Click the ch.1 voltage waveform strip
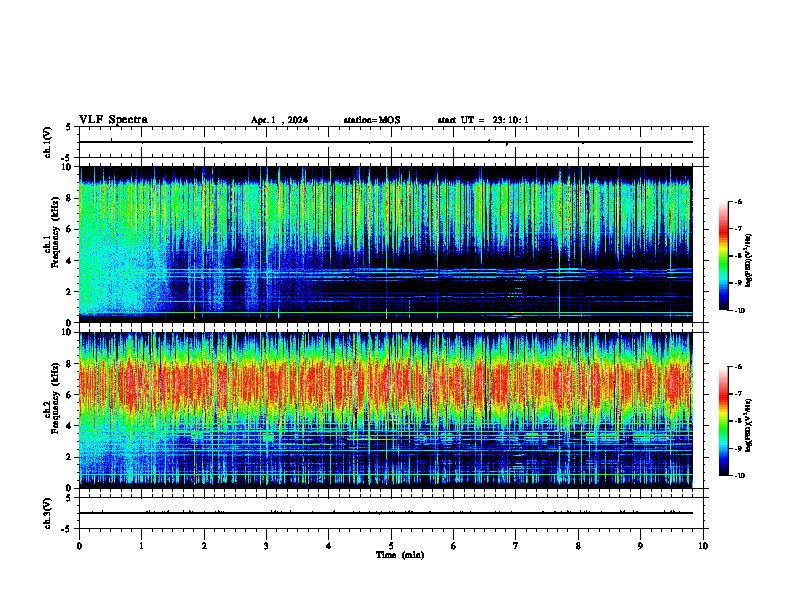Image resolution: width=792 pixels, height=612 pixels. (x=391, y=142)
